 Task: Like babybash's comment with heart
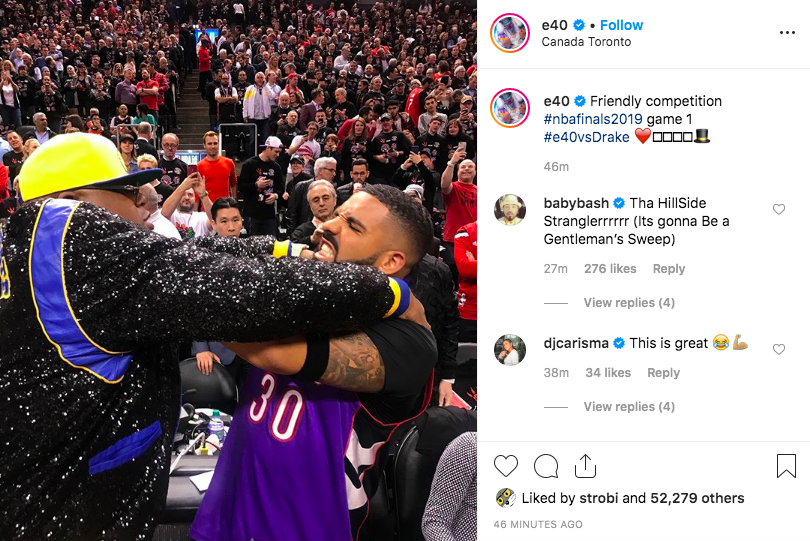[x=778, y=209]
